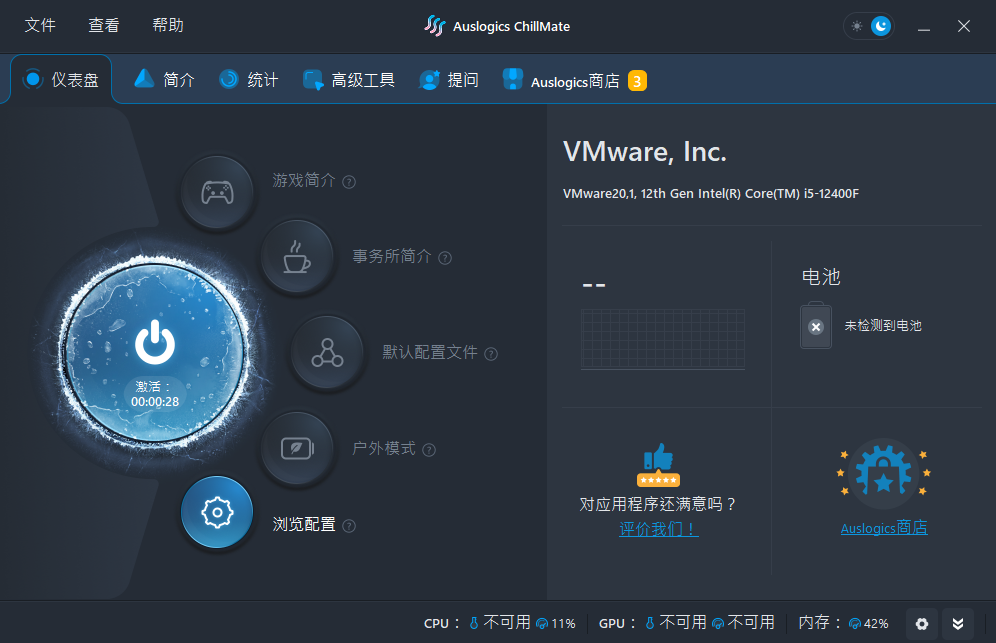Click the big icy power button
996x643 pixels.
(154, 353)
